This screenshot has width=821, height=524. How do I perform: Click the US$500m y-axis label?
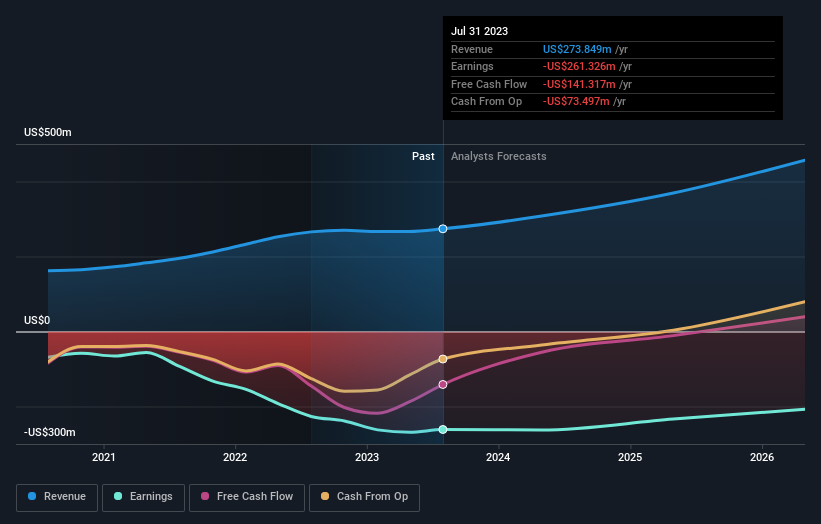[x=48, y=132]
